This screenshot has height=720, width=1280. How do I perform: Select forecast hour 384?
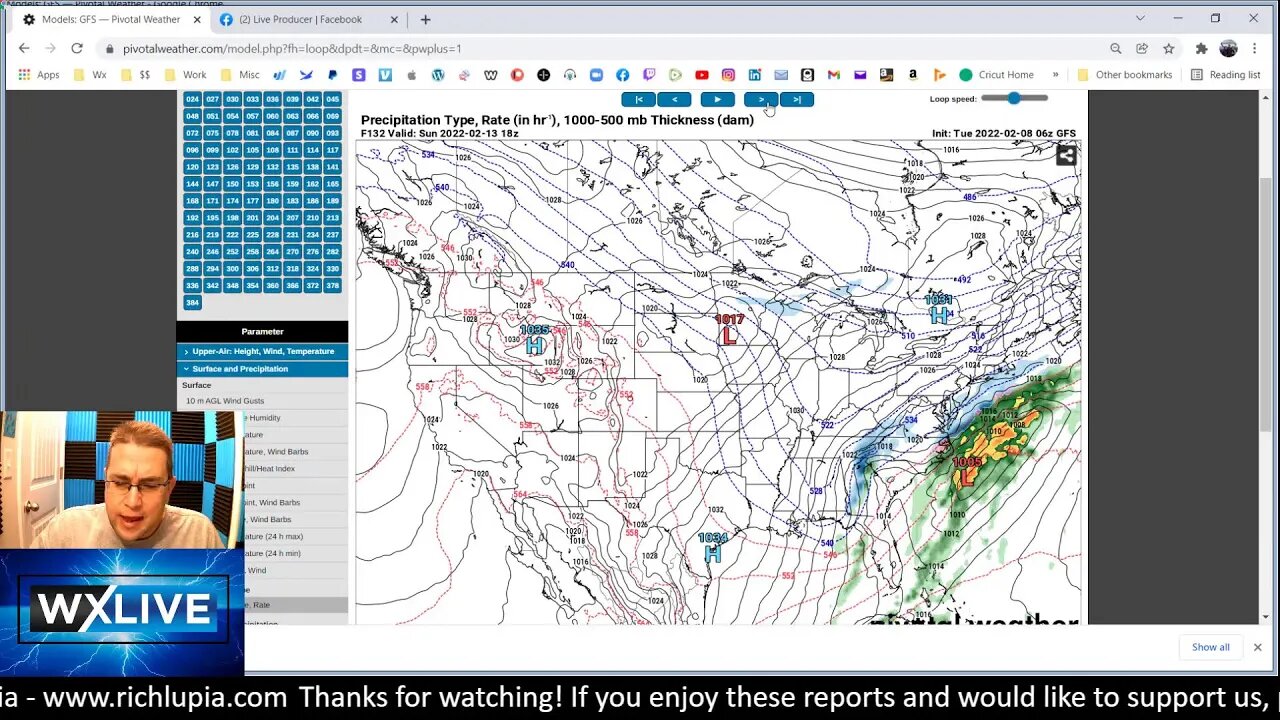tap(192, 302)
